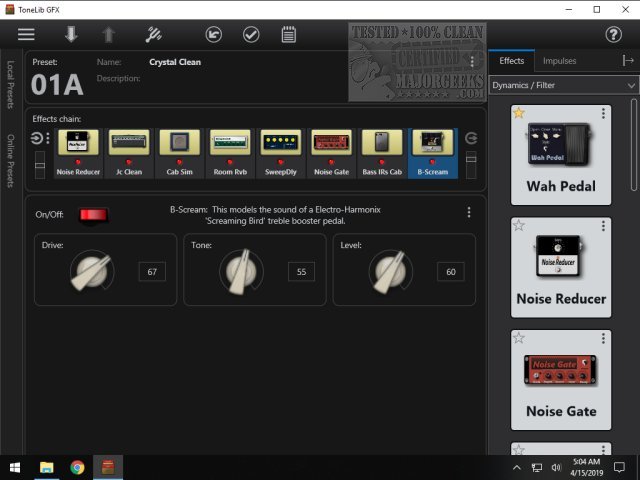640x480 pixels.
Task: Switch to the Effects tab
Action: pos(511,61)
